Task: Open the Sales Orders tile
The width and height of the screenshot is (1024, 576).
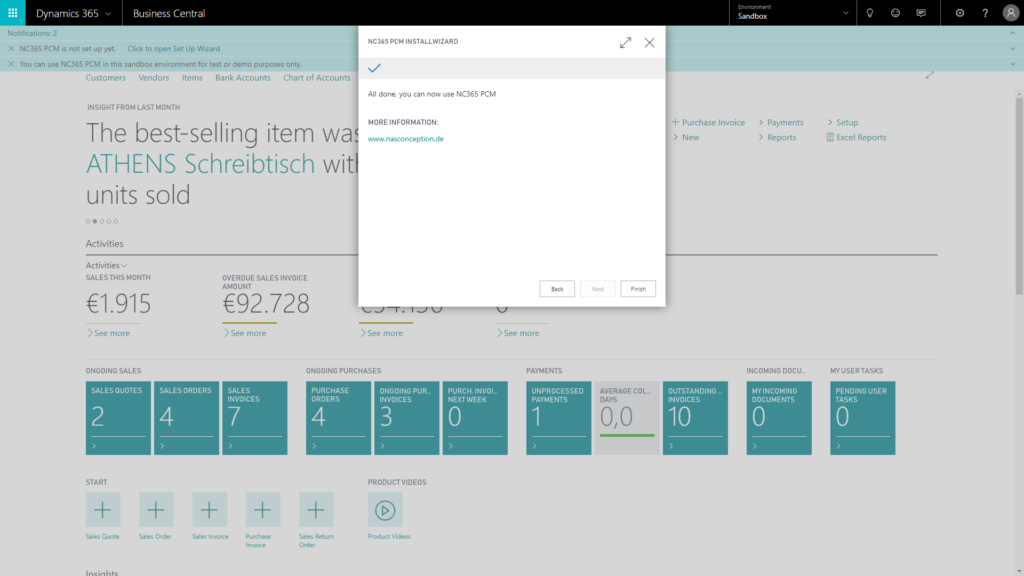Action: click(186, 418)
